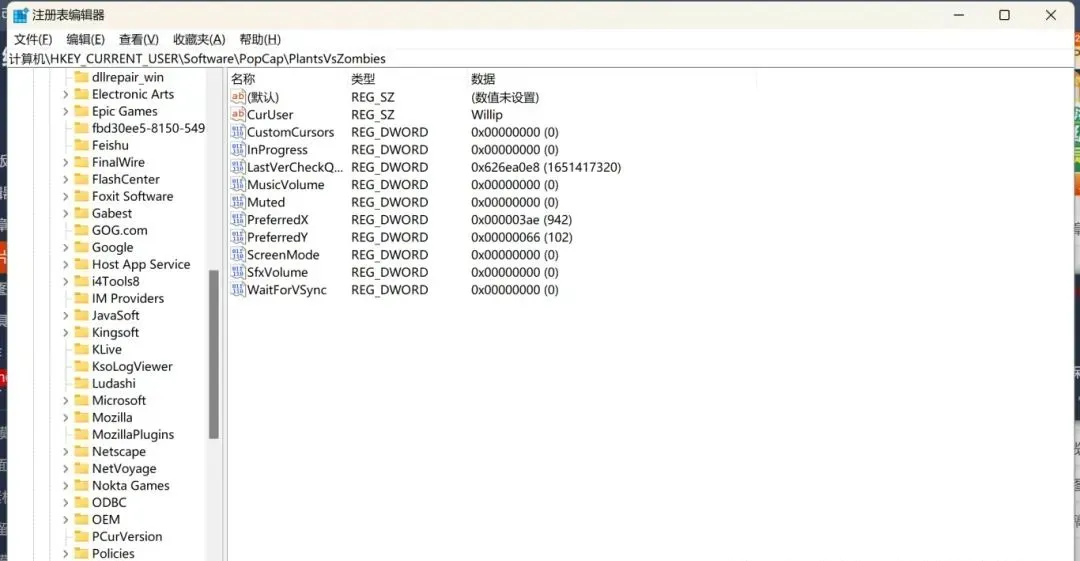Click the tree pane vertical scrollbar thumb

[x=214, y=354]
